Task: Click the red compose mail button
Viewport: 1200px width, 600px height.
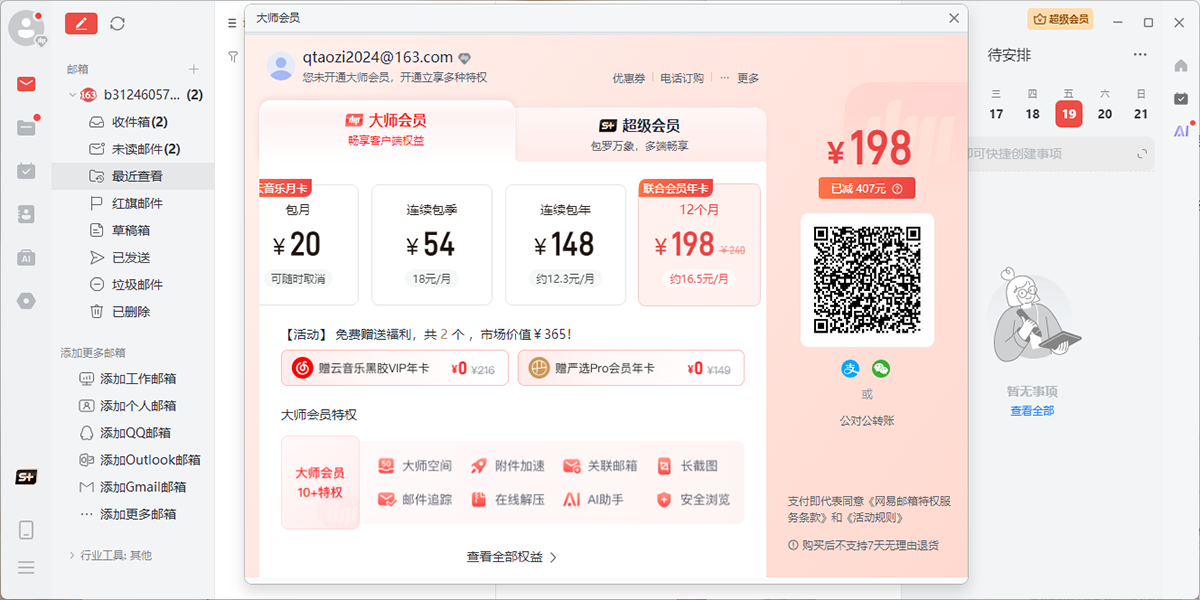Action: [x=81, y=23]
